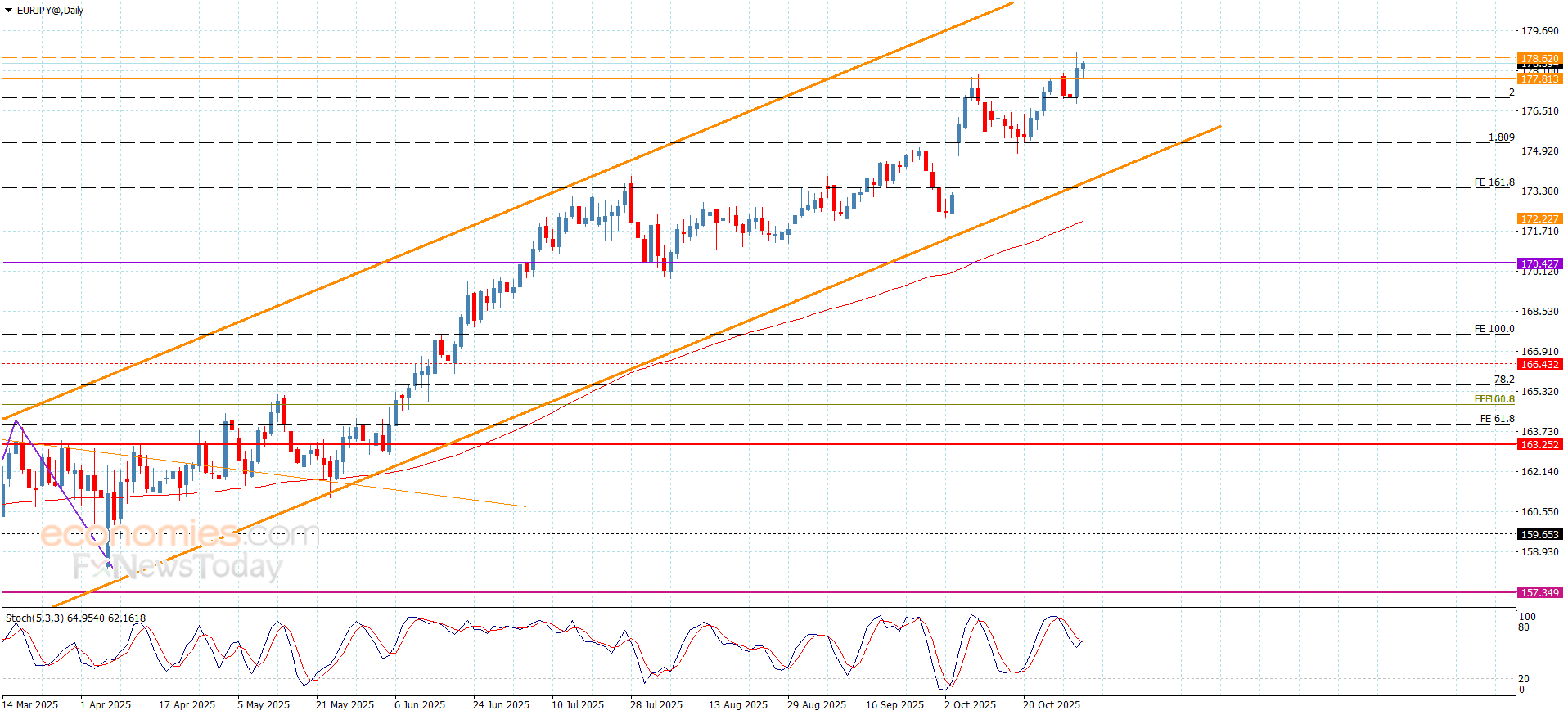Select the 1.809 level label
The width and height of the screenshot is (1568, 715).
(x=1502, y=137)
